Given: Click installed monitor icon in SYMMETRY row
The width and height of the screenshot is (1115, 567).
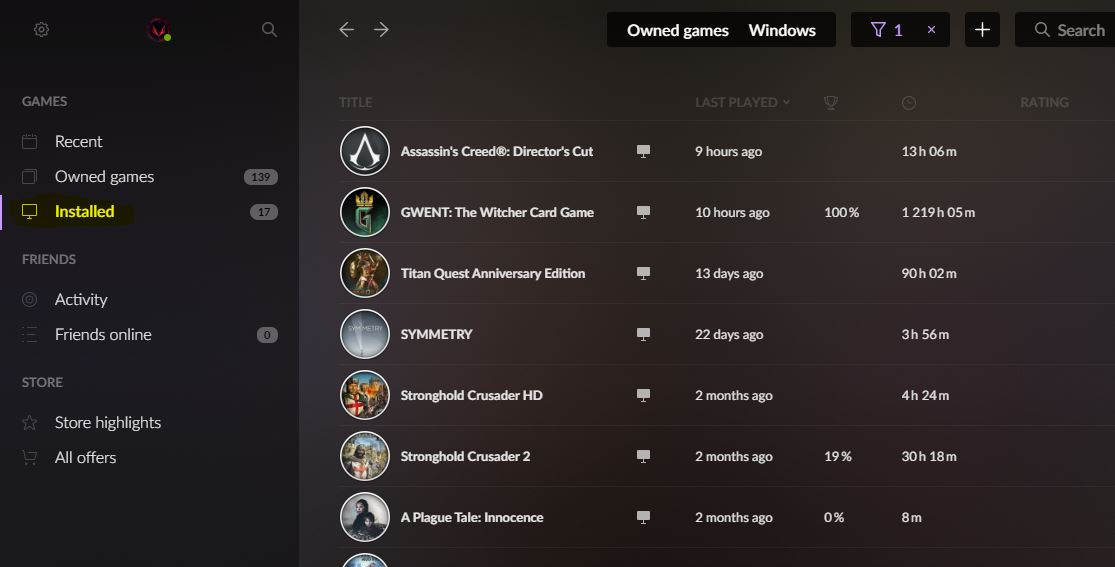Looking at the screenshot, I should pyautogui.click(x=643, y=334).
